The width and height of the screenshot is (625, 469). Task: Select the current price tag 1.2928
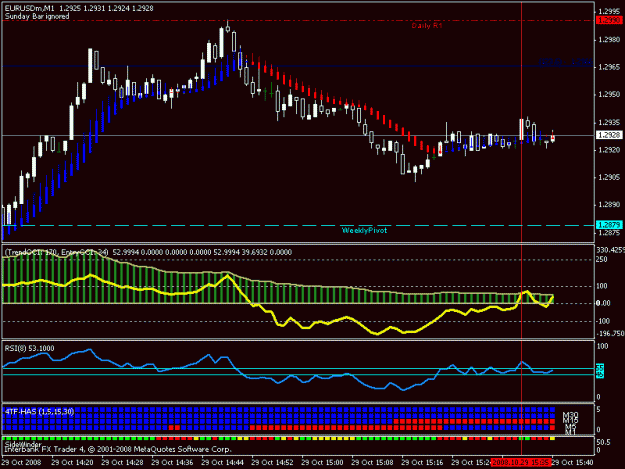609,135
